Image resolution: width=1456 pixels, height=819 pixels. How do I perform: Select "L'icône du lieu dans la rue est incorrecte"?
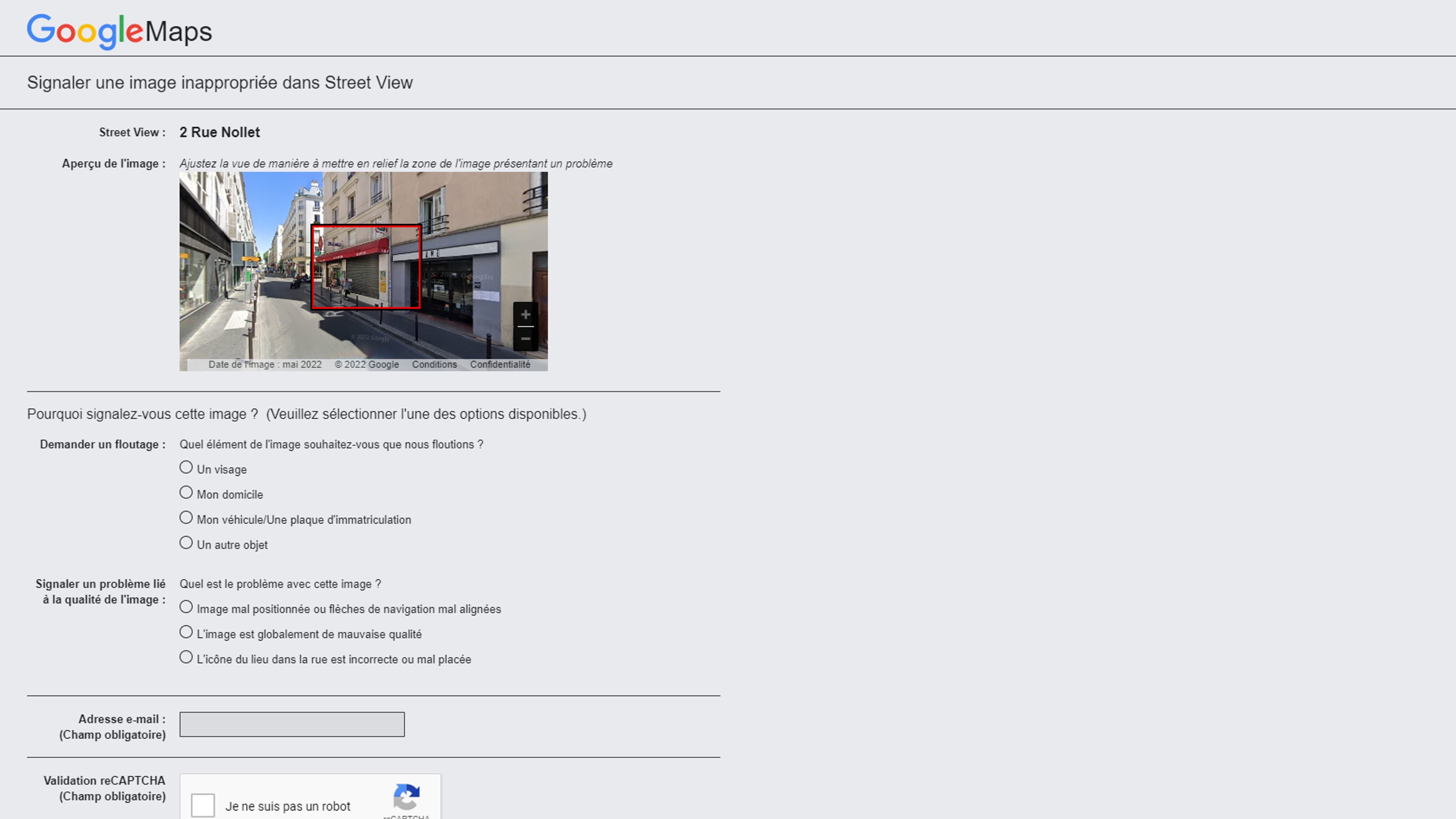pyautogui.click(x=185, y=657)
